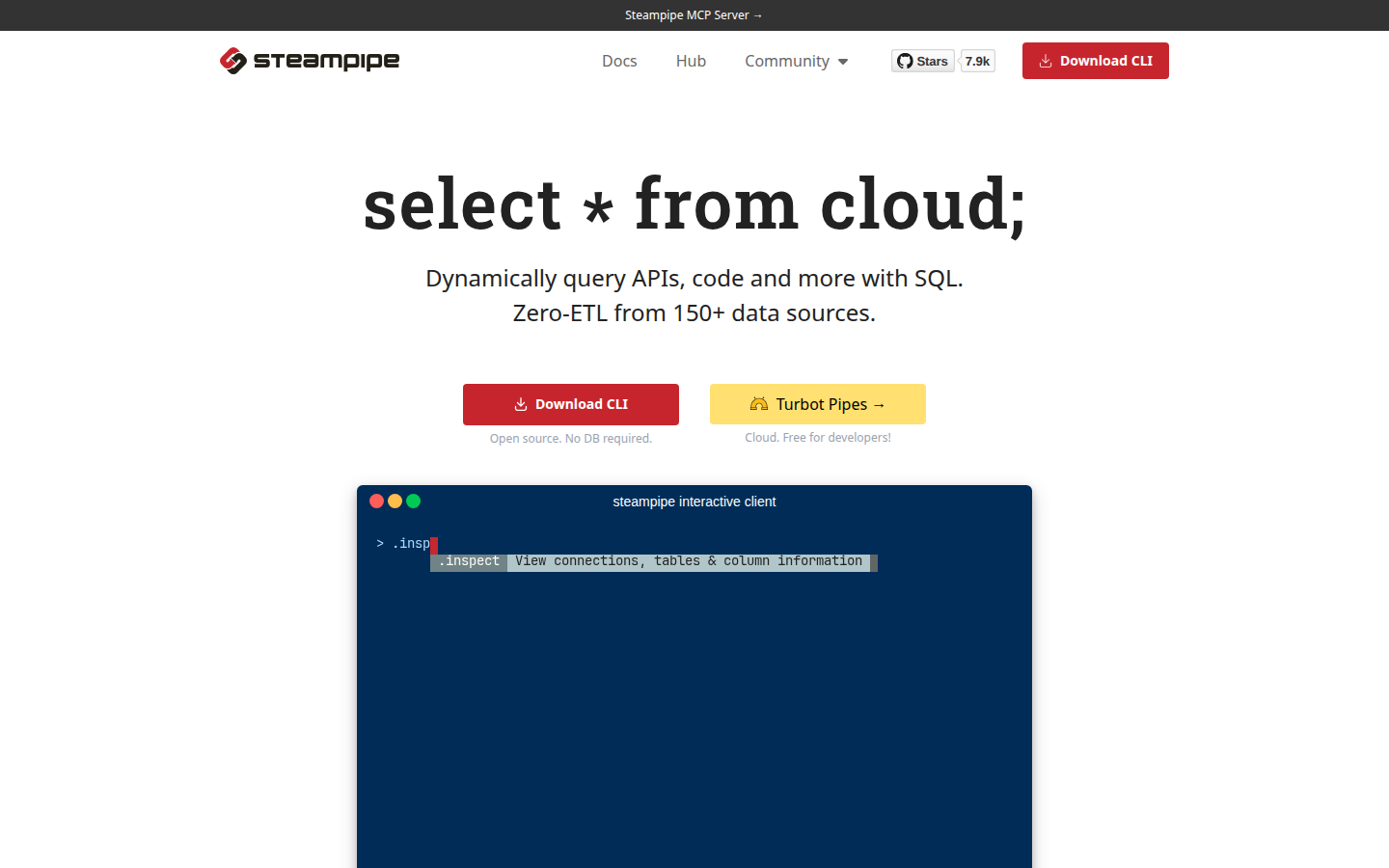Click the 'select * from cloud;' headline
The height and width of the screenshot is (868, 1389).
[694, 204]
